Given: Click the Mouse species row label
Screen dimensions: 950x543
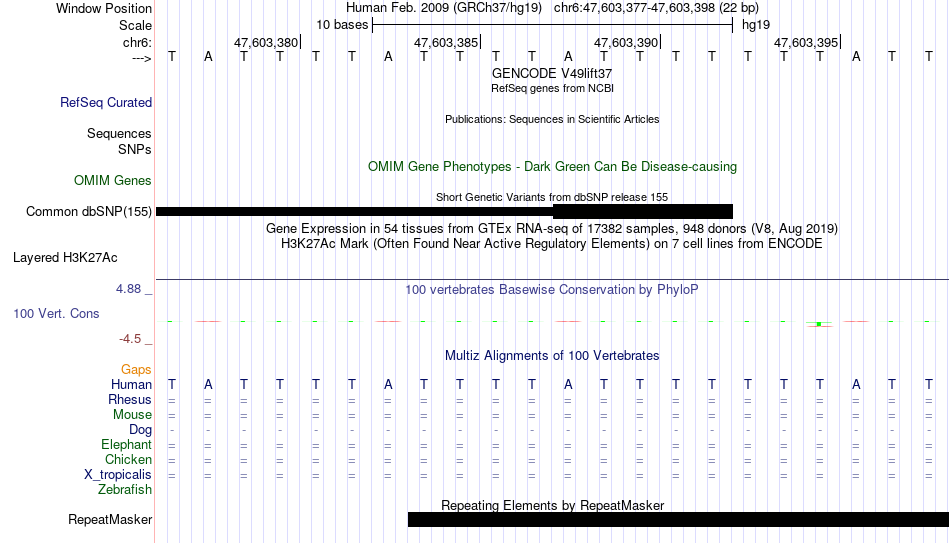Looking at the screenshot, I should coord(133,415).
